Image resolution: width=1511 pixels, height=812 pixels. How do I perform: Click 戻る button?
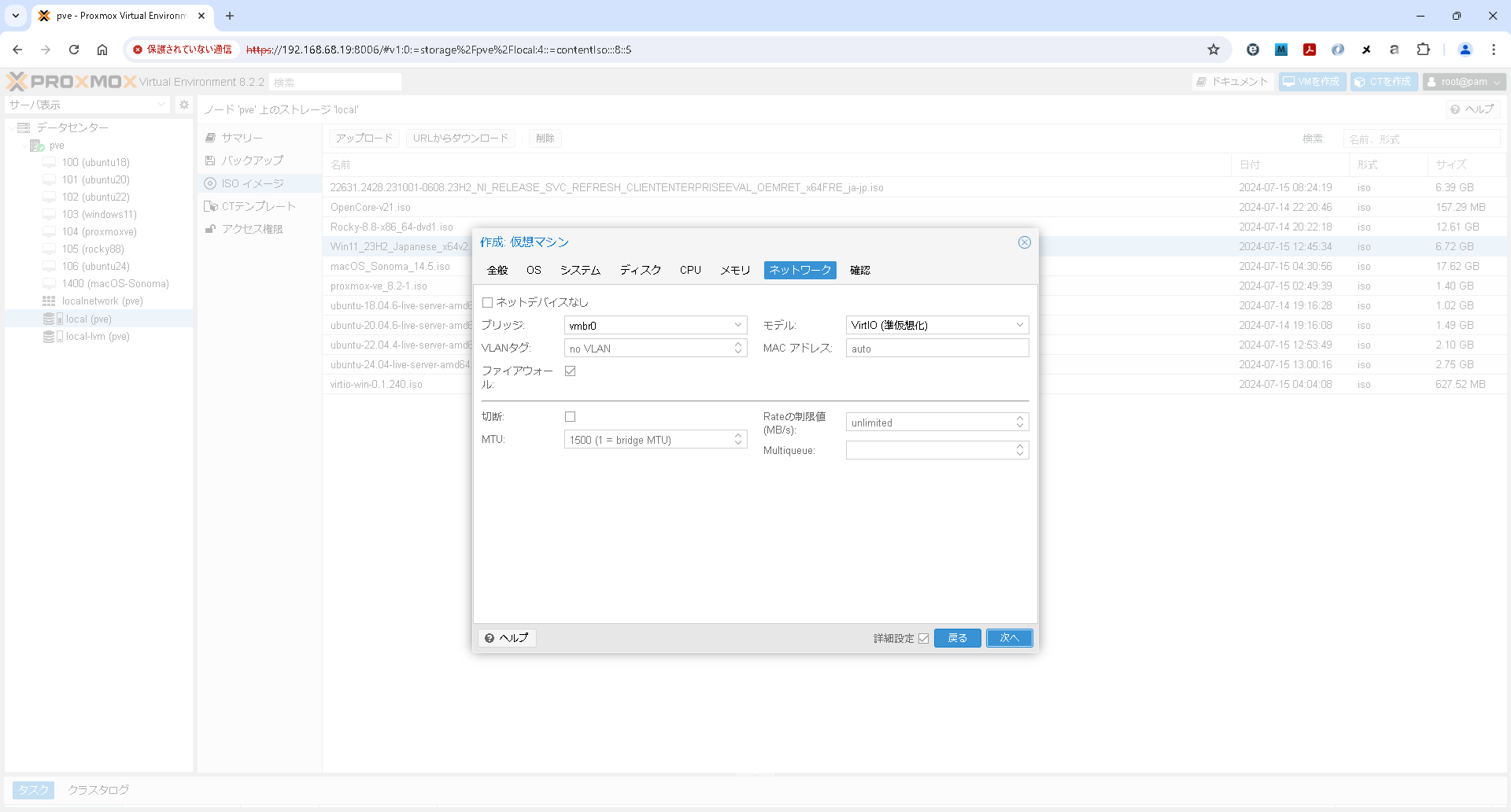(x=957, y=638)
